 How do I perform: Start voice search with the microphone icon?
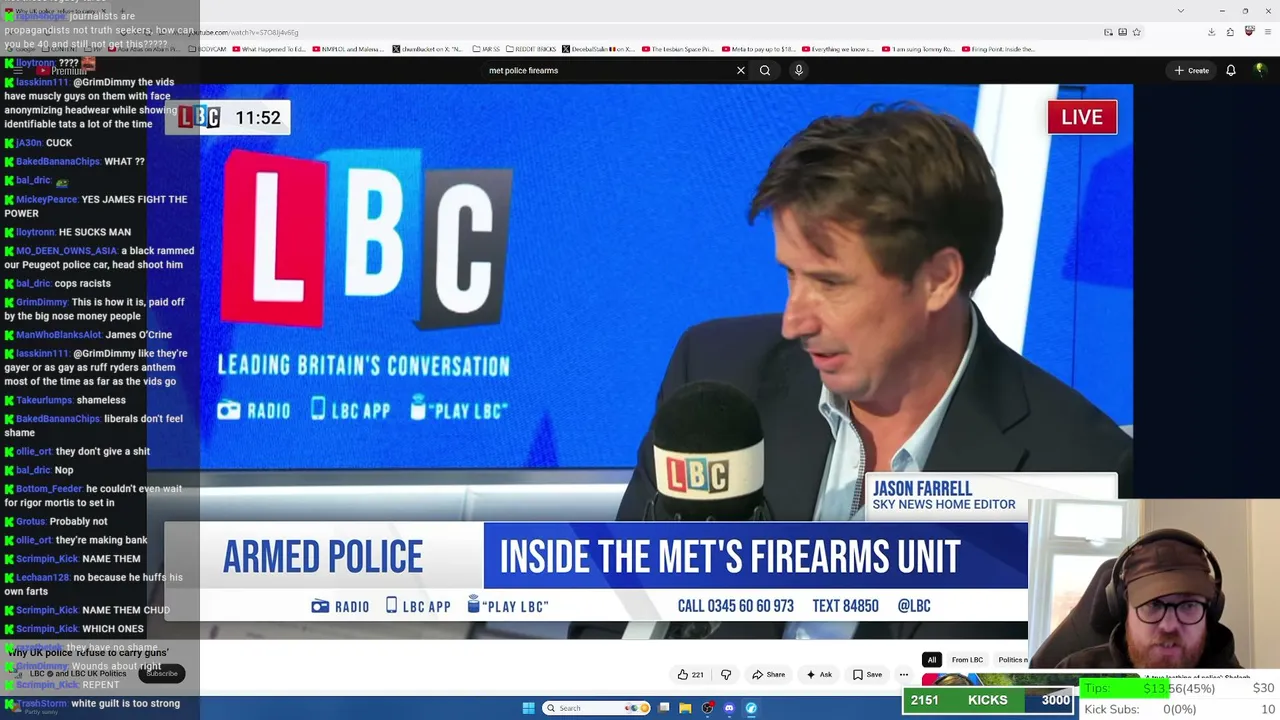[x=798, y=70]
